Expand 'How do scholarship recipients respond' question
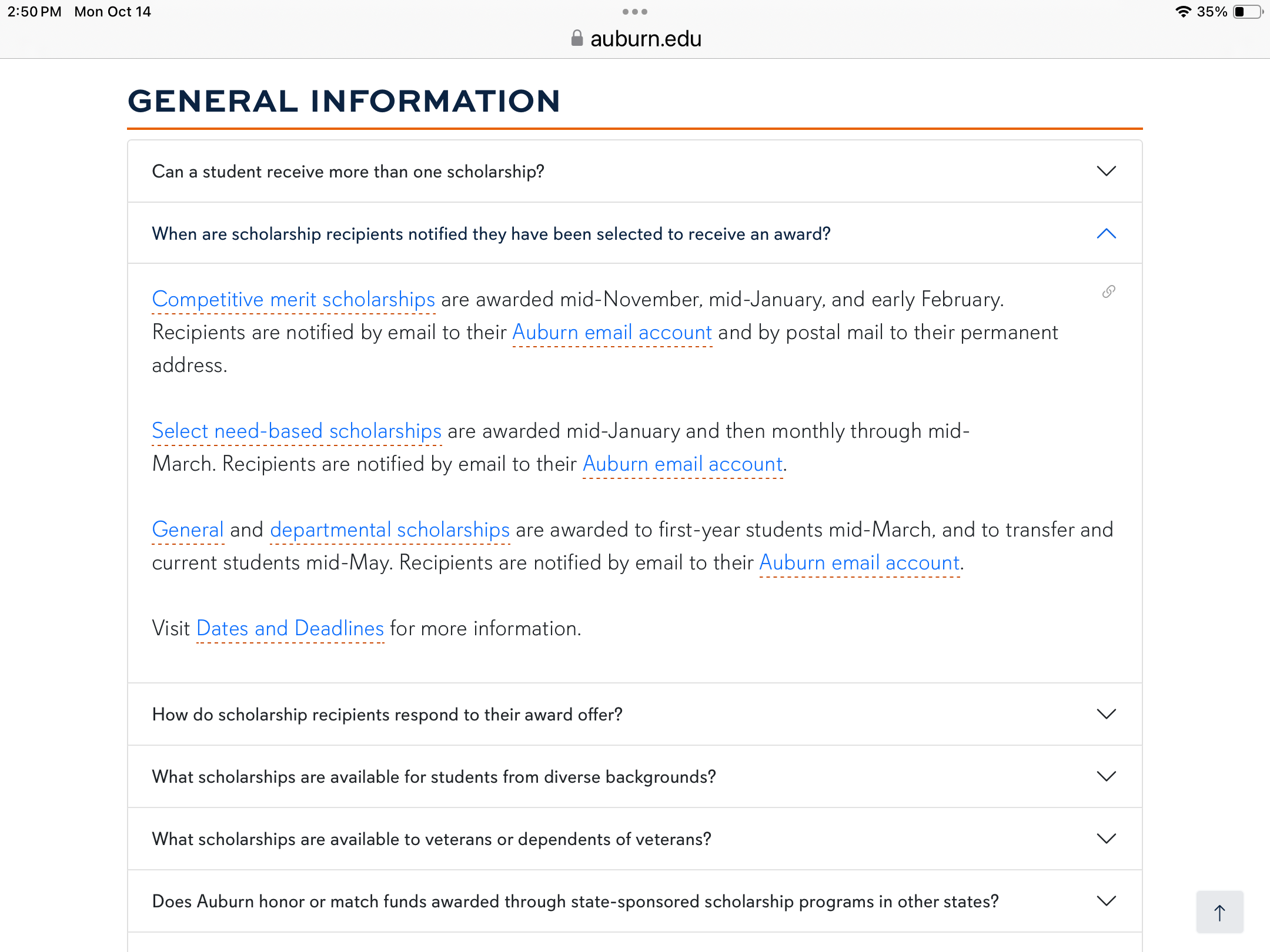Image resolution: width=1270 pixels, height=952 pixels. pyautogui.click(x=635, y=715)
